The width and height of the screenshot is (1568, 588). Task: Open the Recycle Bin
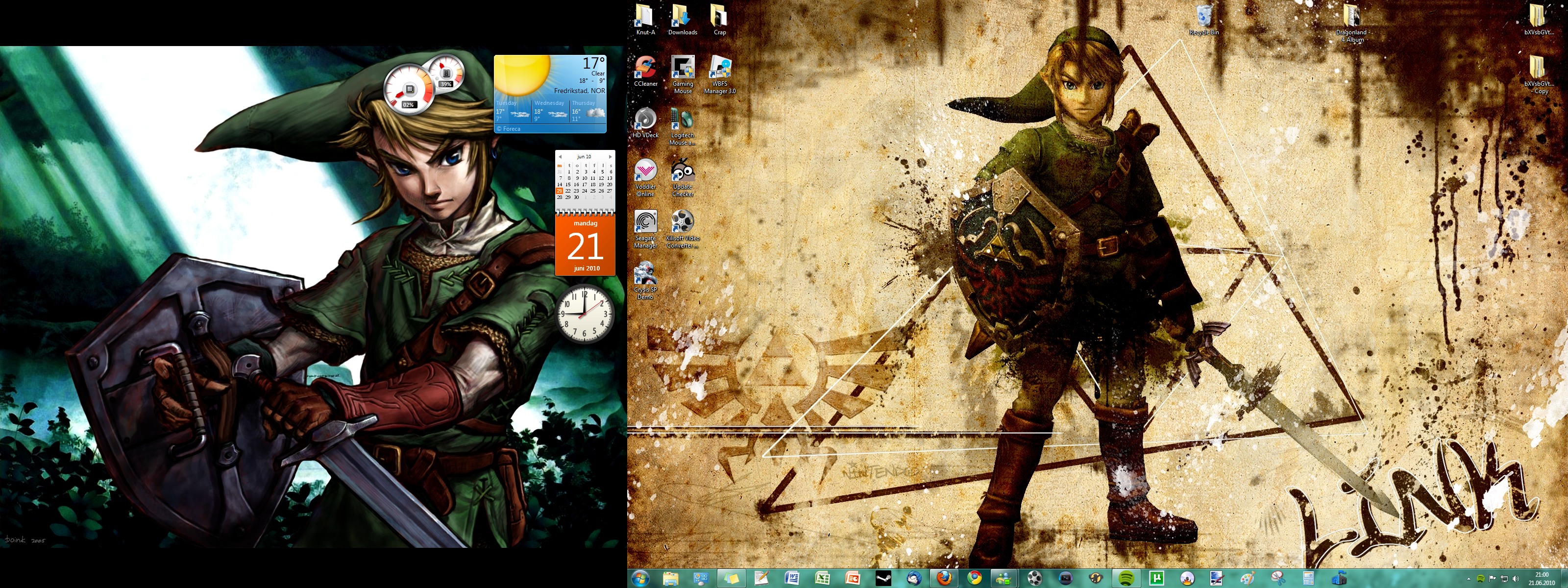[x=1204, y=20]
